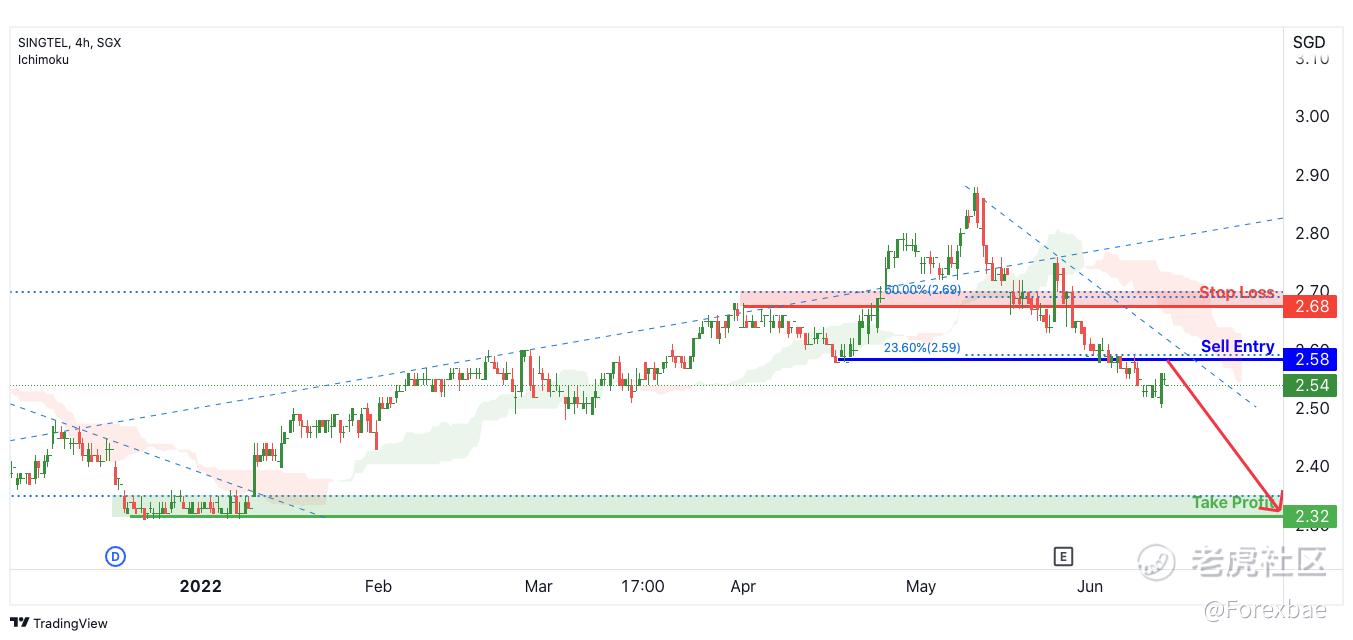Click the Take Profit text label
Viewport: 1353px width, 640px height.
pyautogui.click(x=1235, y=502)
